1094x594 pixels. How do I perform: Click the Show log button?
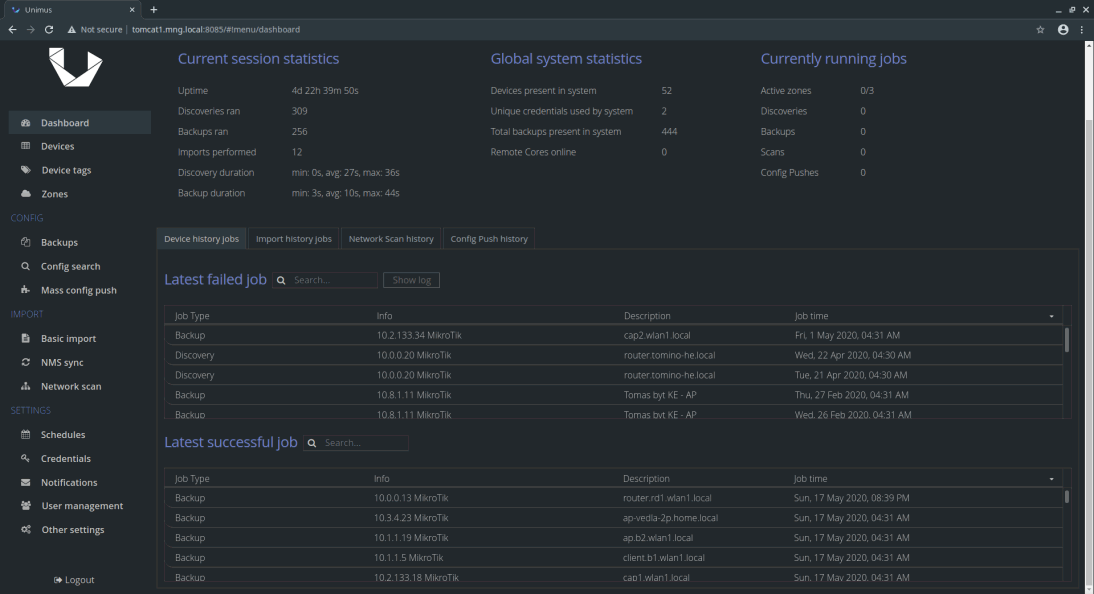click(x=410, y=280)
